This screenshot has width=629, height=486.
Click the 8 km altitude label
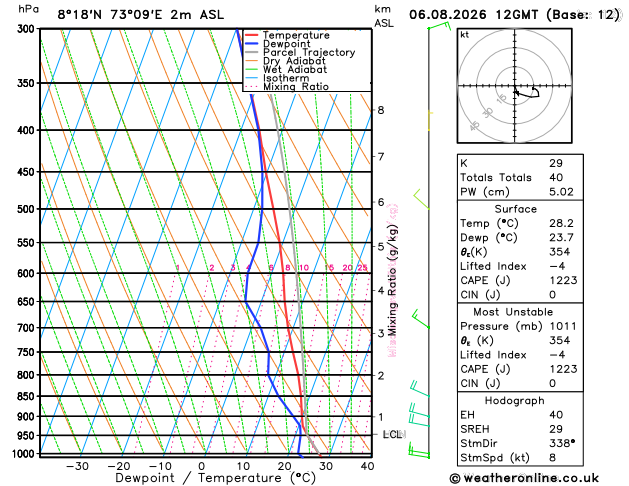(381, 110)
